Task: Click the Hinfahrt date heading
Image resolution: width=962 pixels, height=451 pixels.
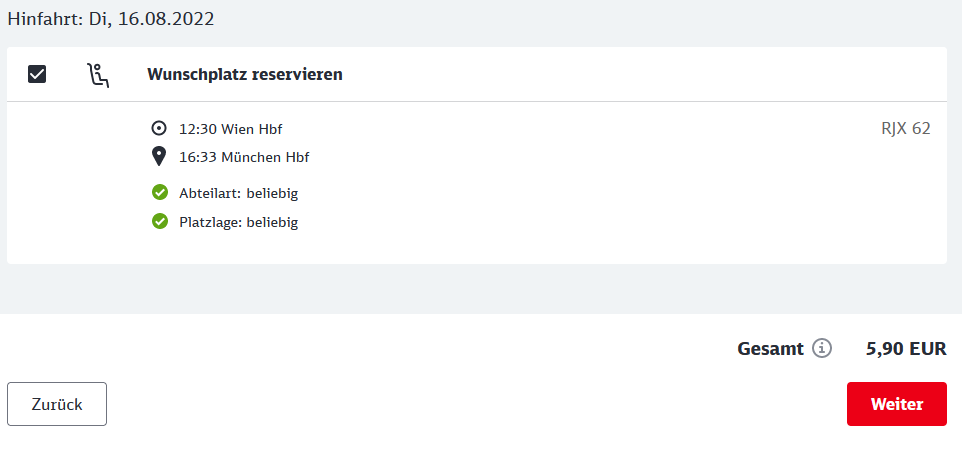Action: [111, 19]
